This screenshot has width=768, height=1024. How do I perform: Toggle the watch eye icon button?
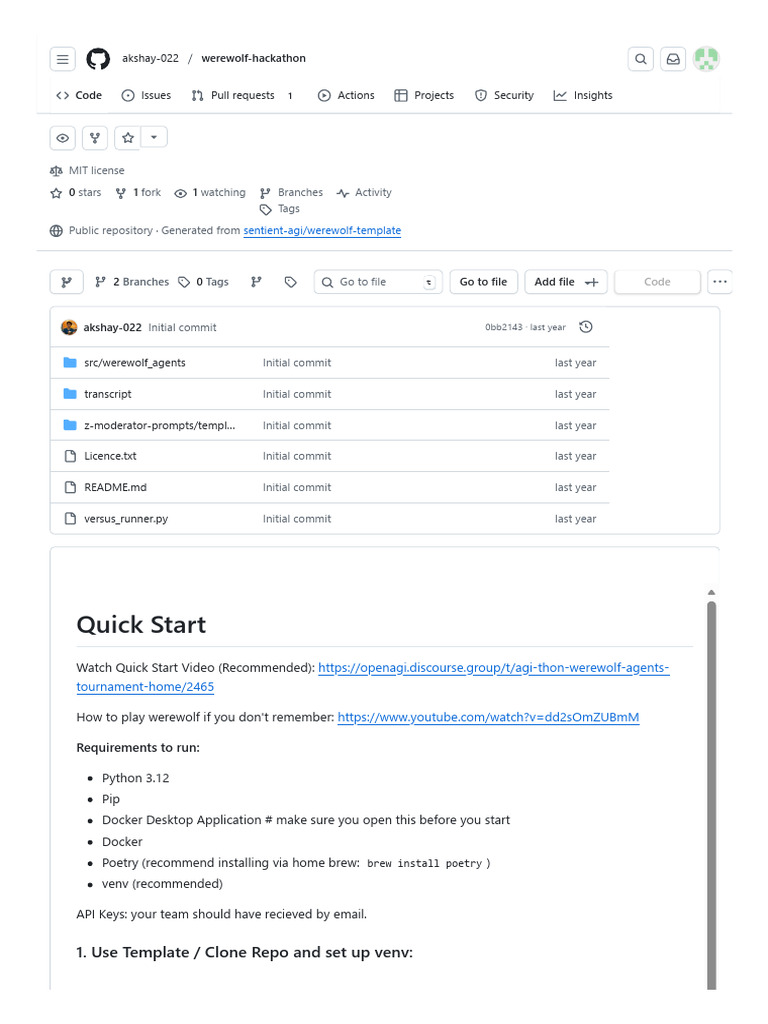(63, 138)
